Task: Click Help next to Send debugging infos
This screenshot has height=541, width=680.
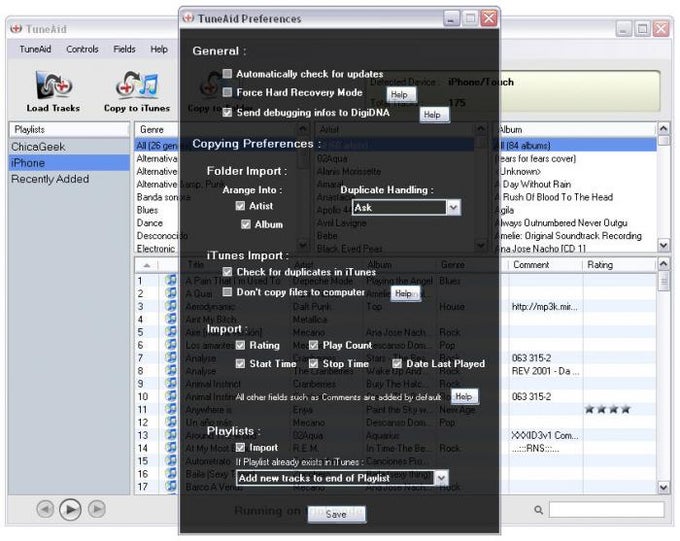Action: pyautogui.click(x=434, y=115)
